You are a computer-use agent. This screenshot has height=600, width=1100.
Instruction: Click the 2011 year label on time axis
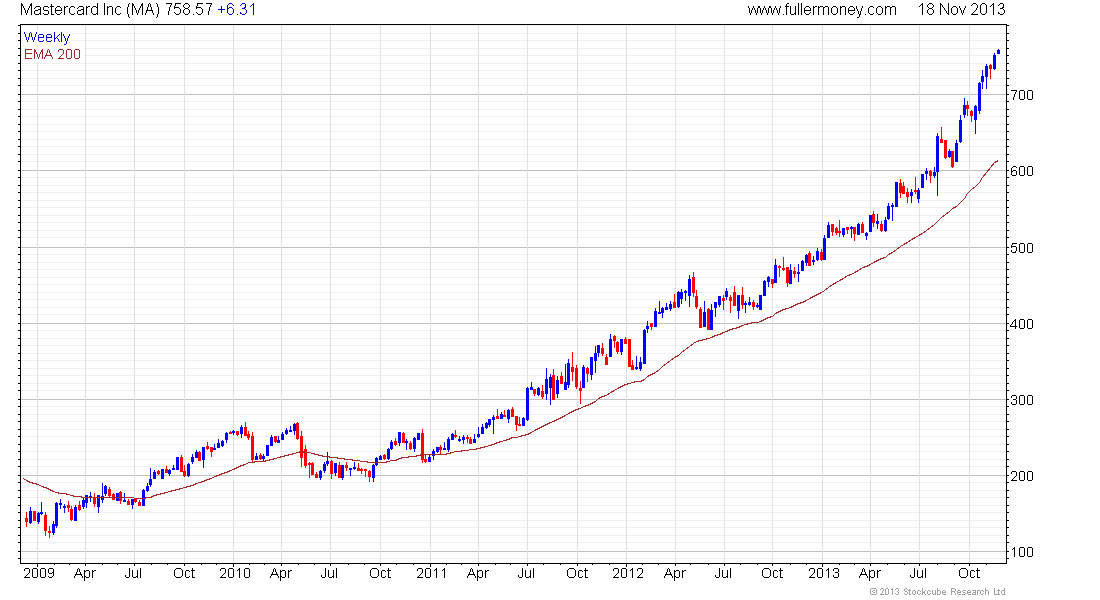click(x=431, y=573)
